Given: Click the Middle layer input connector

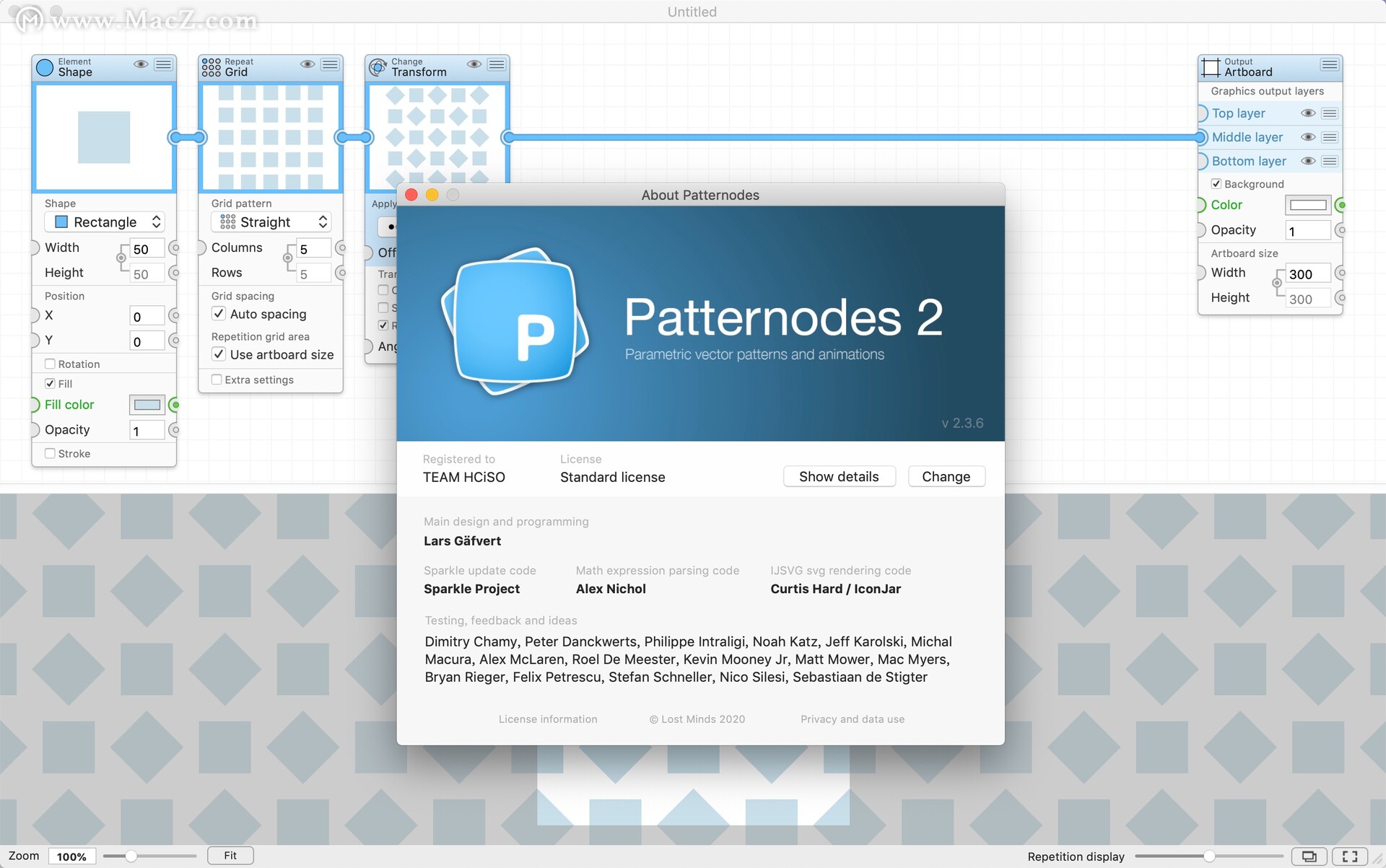Looking at the screenshot, I should click(x=1200, y=137).
